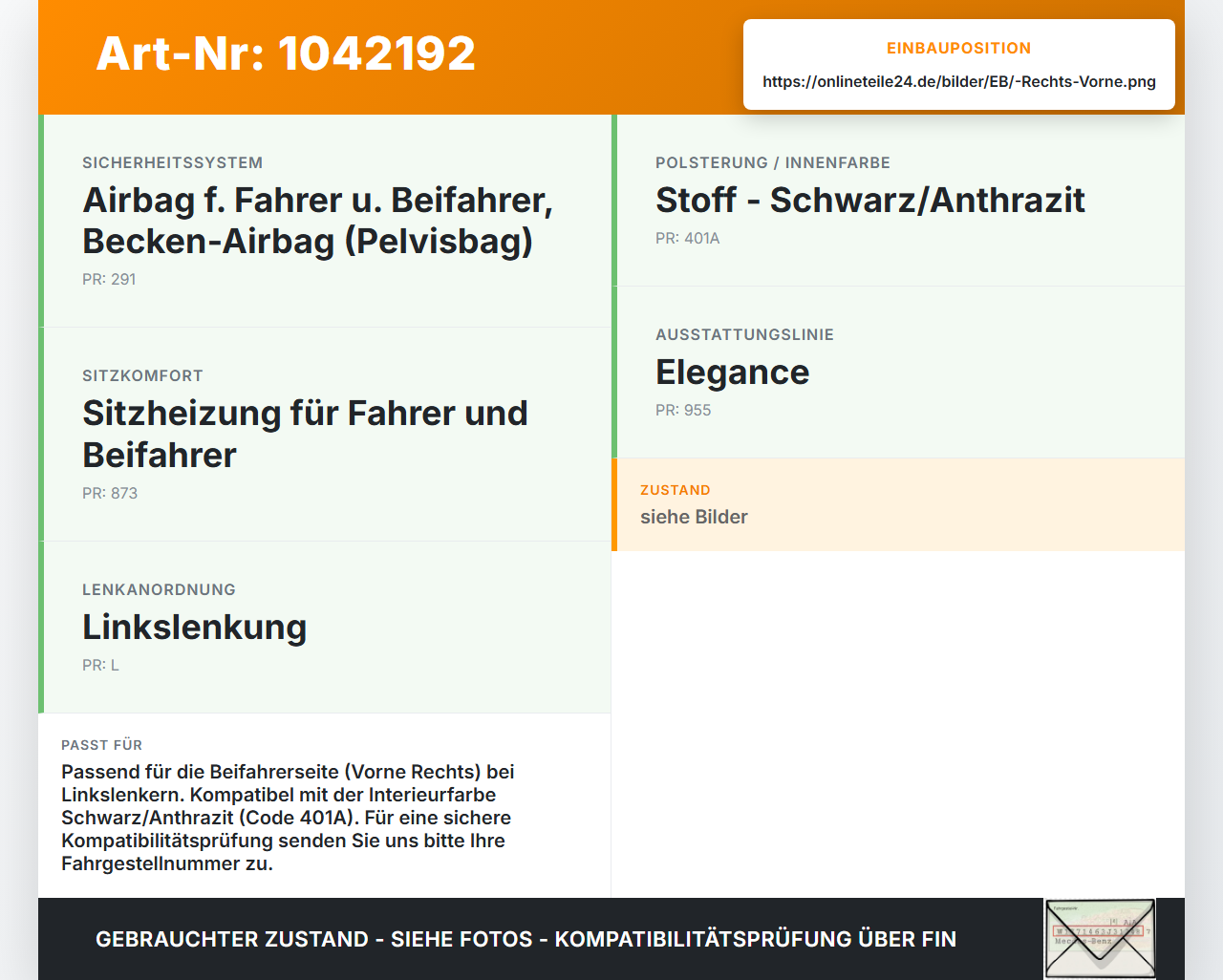Screen dimensions: 1223x980
Task: Click the PASST FÜR label
Action: click(x=101, y=745)
